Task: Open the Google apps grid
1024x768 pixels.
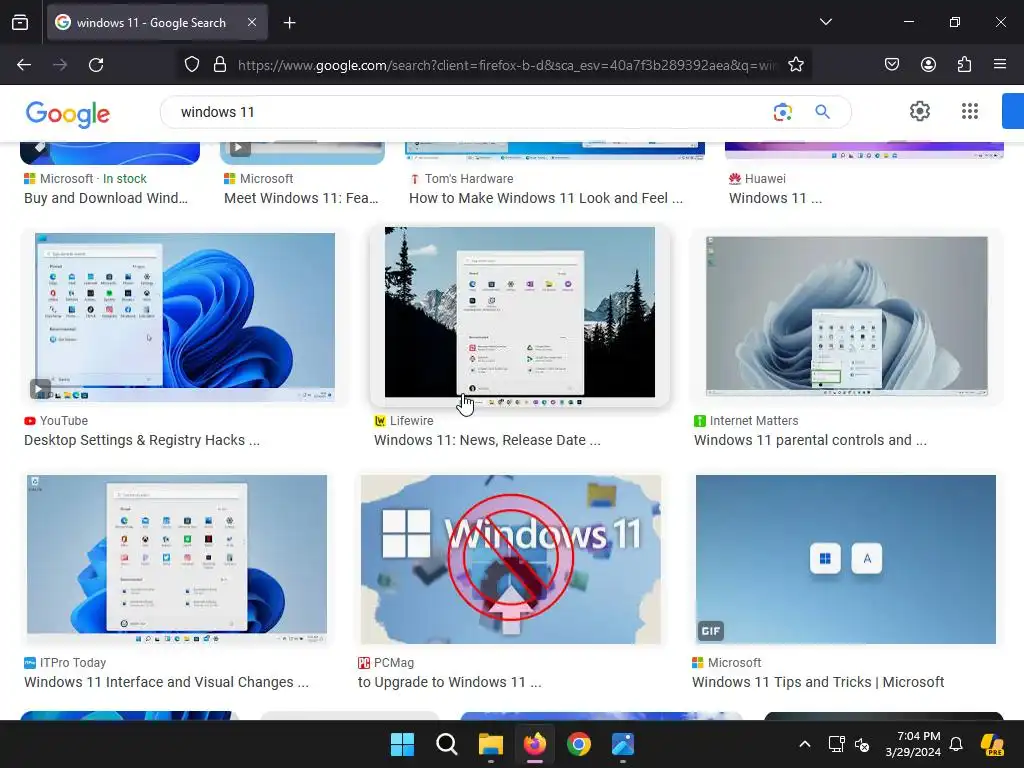Action: [970, 112]
